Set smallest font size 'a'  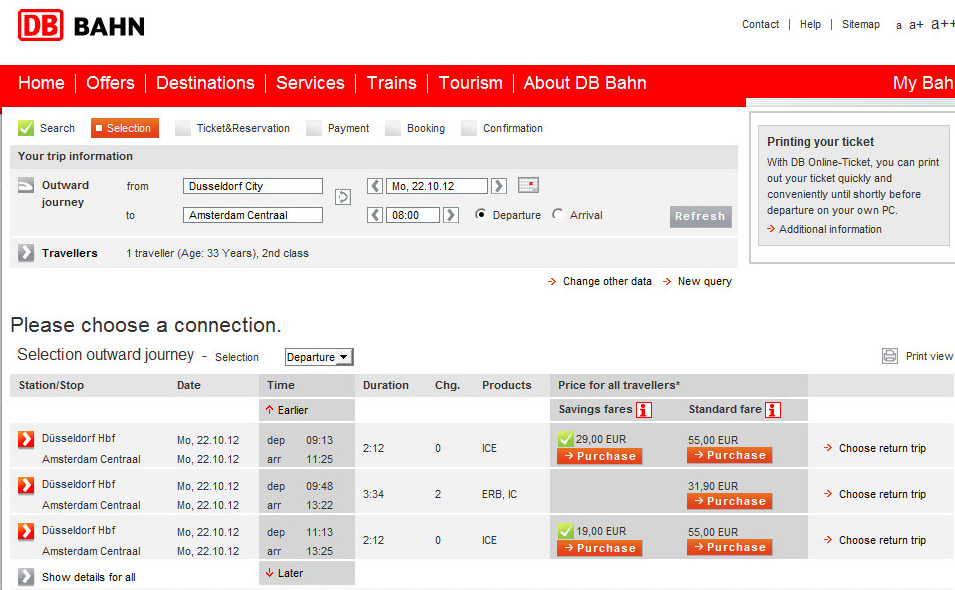click(899, 26)
